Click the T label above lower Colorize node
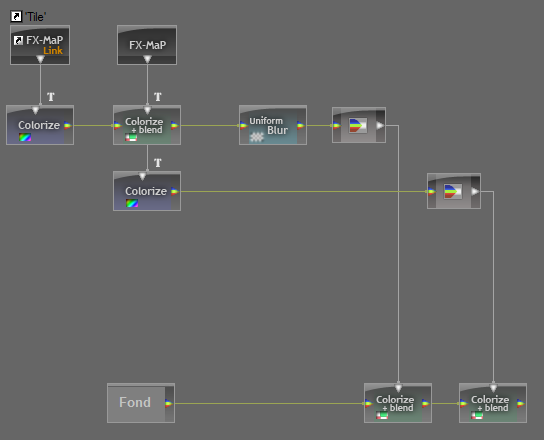Screen dimensions: 544x440 pos(158,163)
